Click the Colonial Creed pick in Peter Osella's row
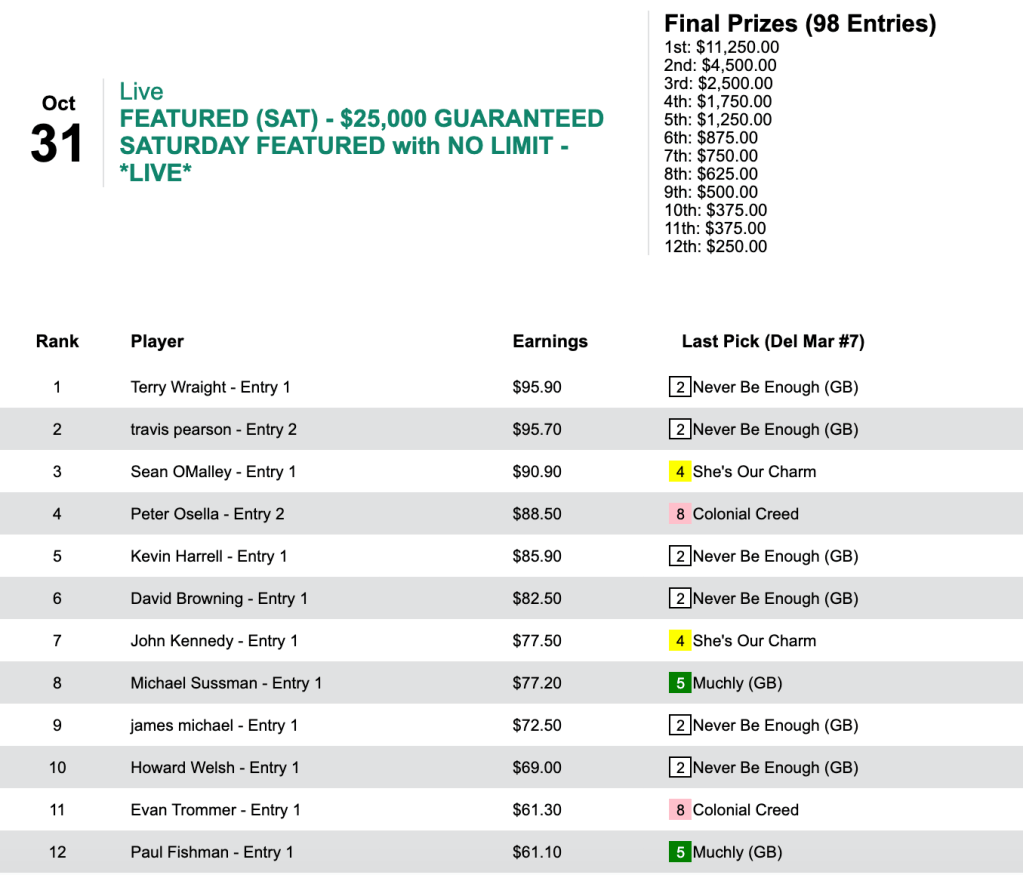The height and width of the screenshot is (875, 1023). tap(746, 514)
